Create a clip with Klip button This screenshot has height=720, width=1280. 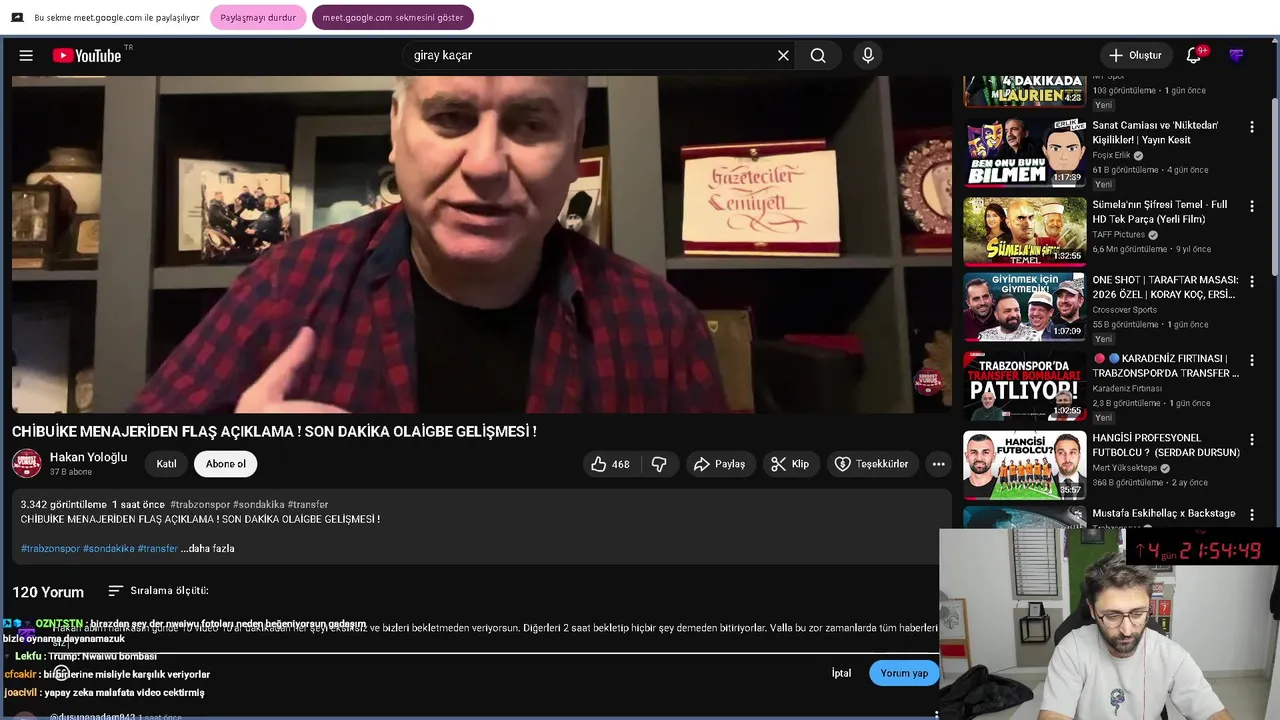[790, 464]
